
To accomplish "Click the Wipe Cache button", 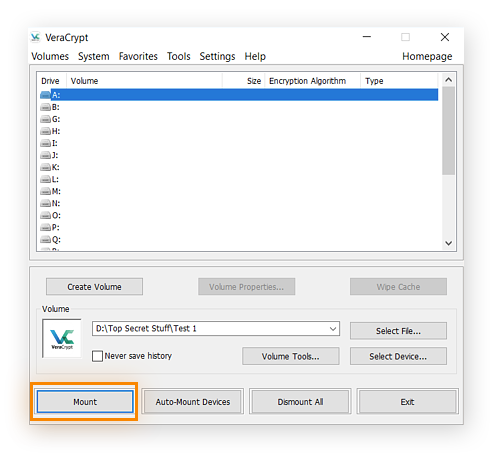I will pyautogui.click(x=398, y=287).
